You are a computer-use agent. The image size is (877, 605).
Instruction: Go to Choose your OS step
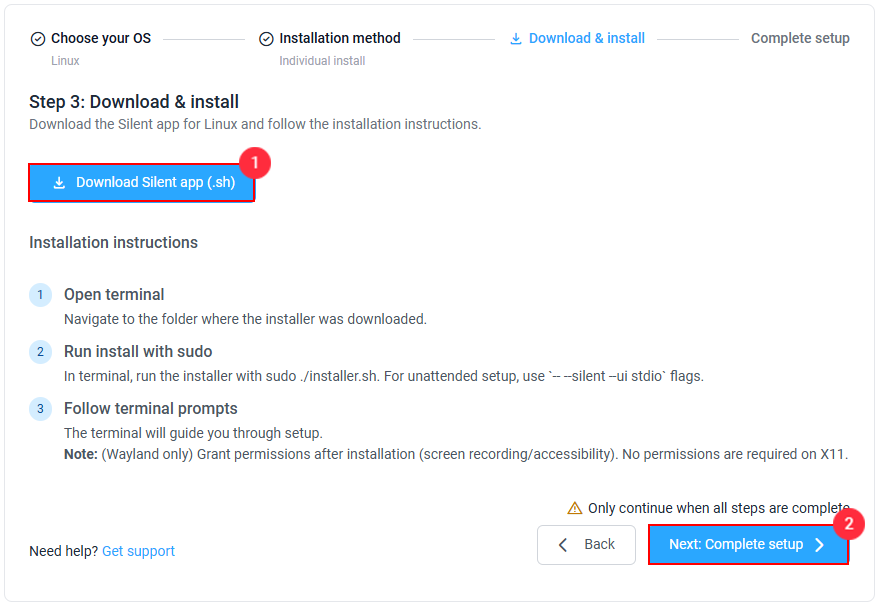(101, 38)
